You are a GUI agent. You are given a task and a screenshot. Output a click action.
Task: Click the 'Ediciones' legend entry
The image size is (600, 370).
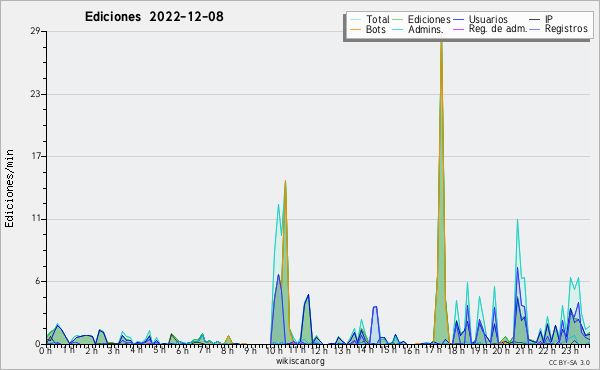coord(429,19)
